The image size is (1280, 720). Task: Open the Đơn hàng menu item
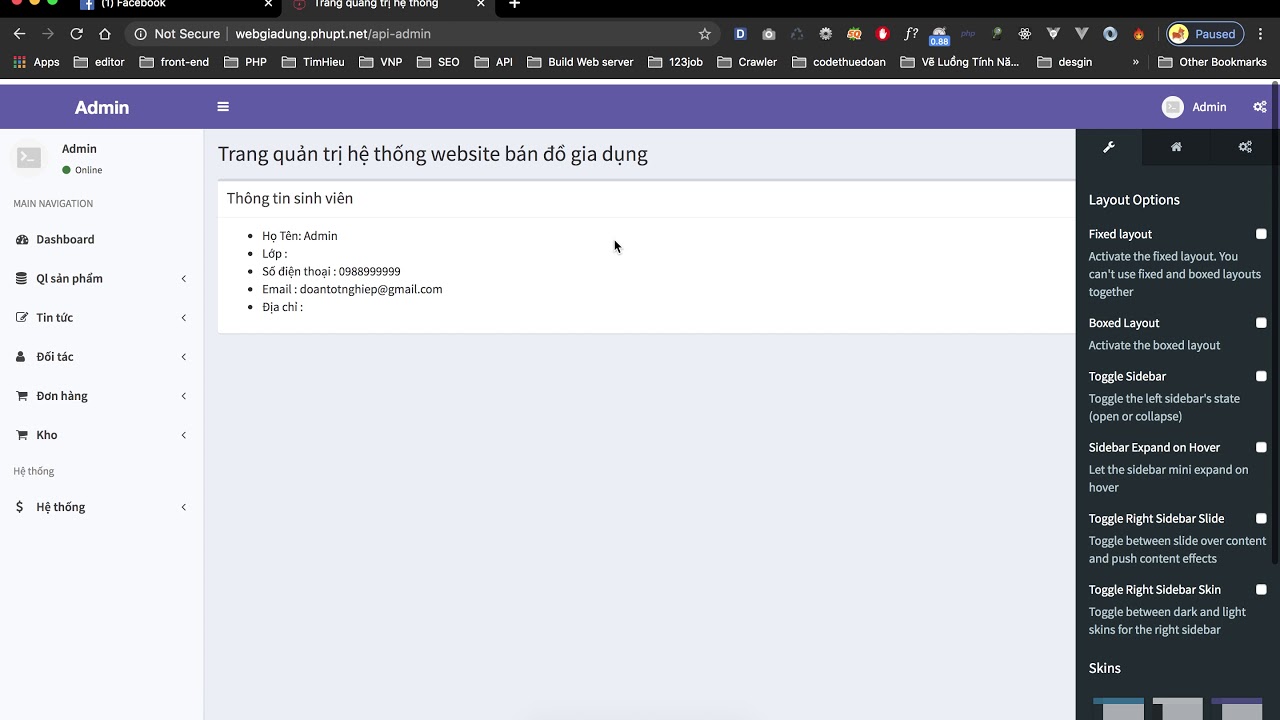pyautogui.click(x=102, y=396)
